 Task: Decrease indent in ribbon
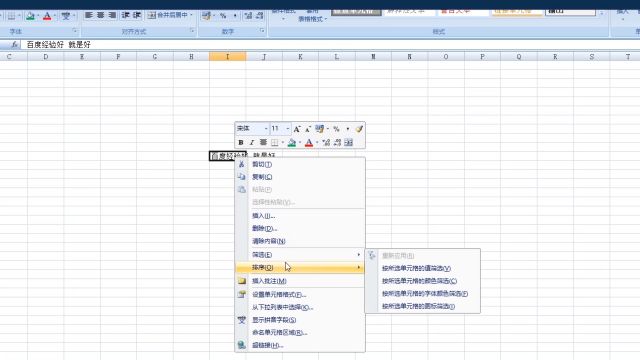click(x=125, y=16)
